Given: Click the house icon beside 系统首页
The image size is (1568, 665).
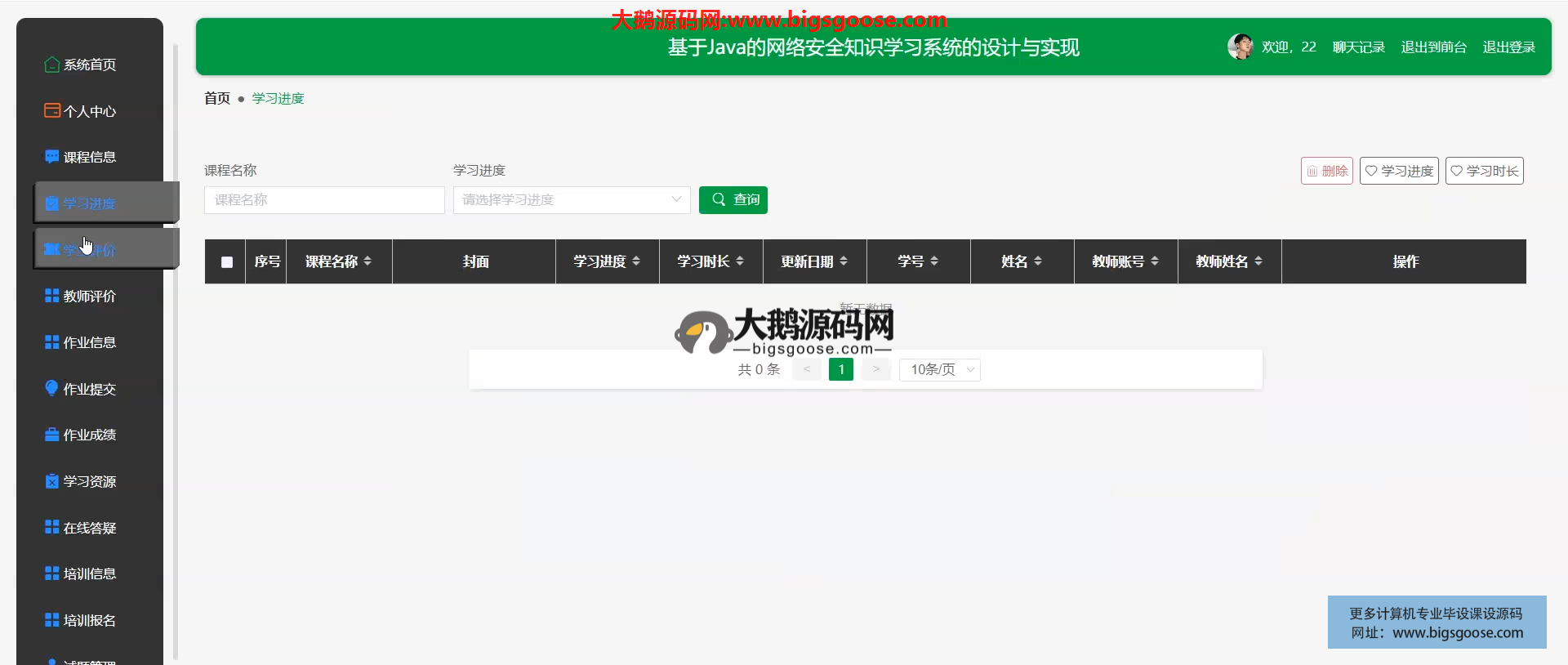Looking at the screenshot, I should [51, 65].
